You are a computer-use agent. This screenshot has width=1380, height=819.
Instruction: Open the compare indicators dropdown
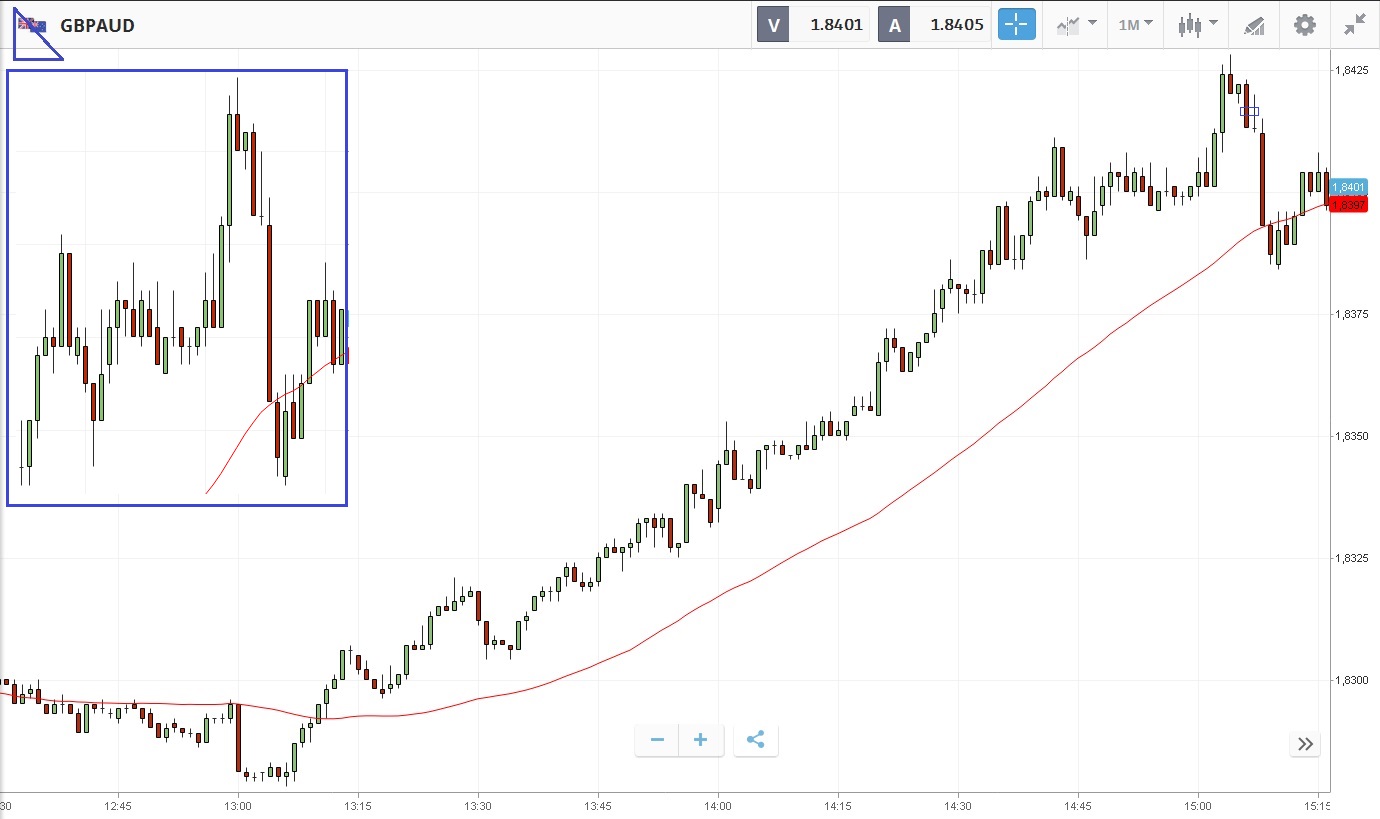pos(1076,25)
